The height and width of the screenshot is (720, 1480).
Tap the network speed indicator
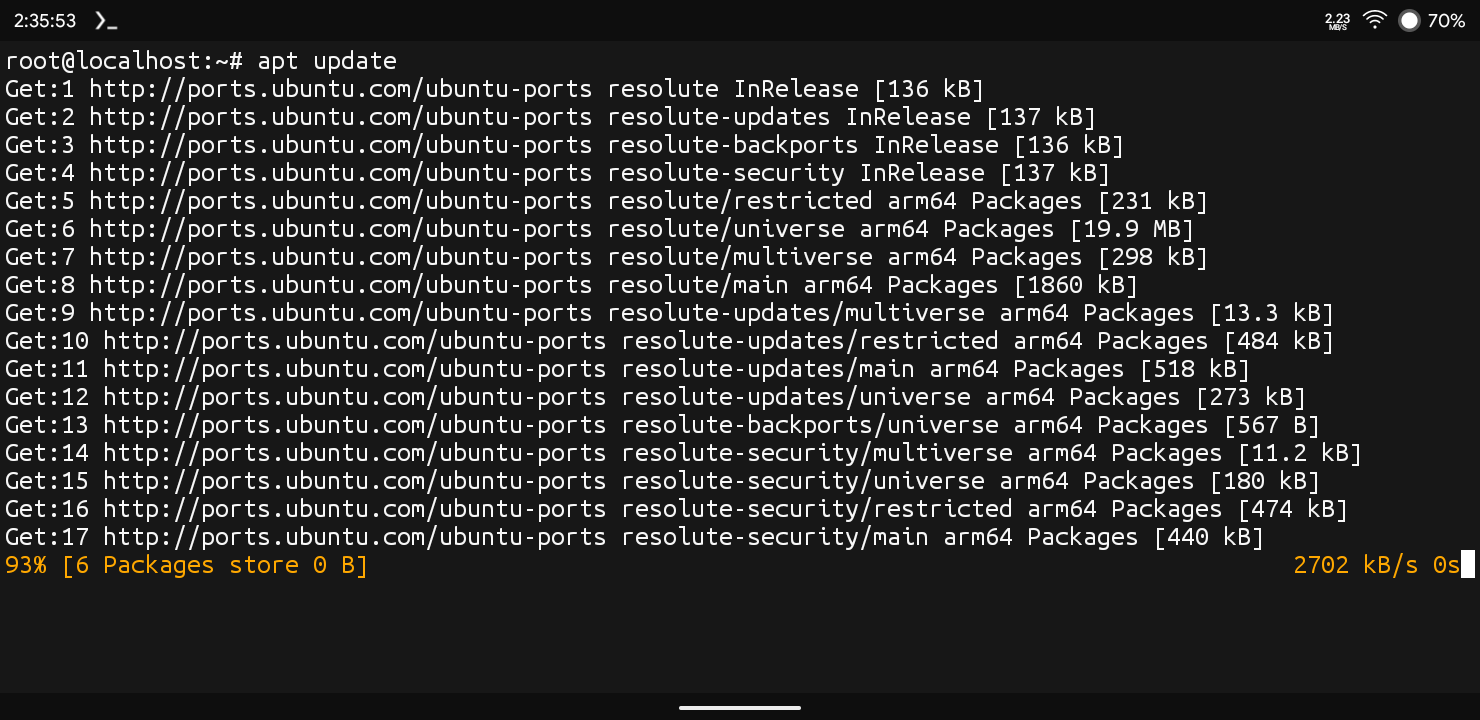point(1337,21)
